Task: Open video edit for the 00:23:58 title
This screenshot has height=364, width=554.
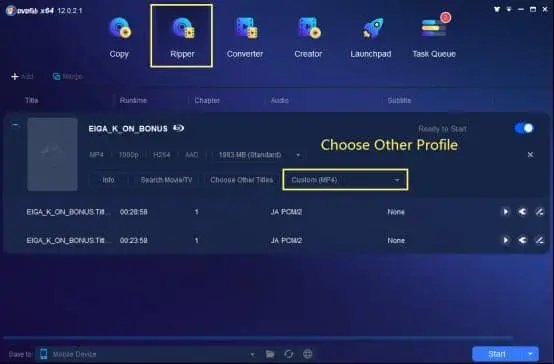Action: (x=539, y=240)
